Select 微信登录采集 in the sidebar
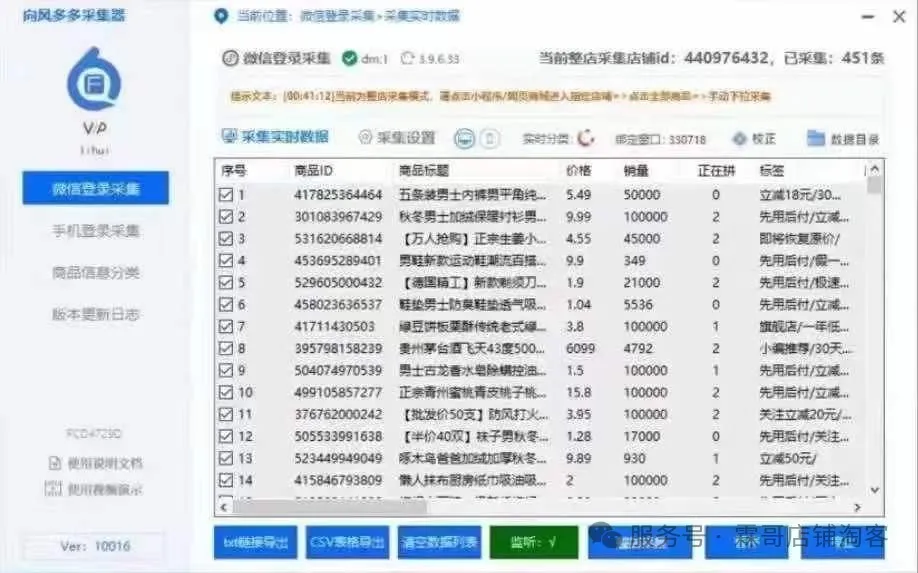This screenshot has width=918, height=573. click(96, 188)
